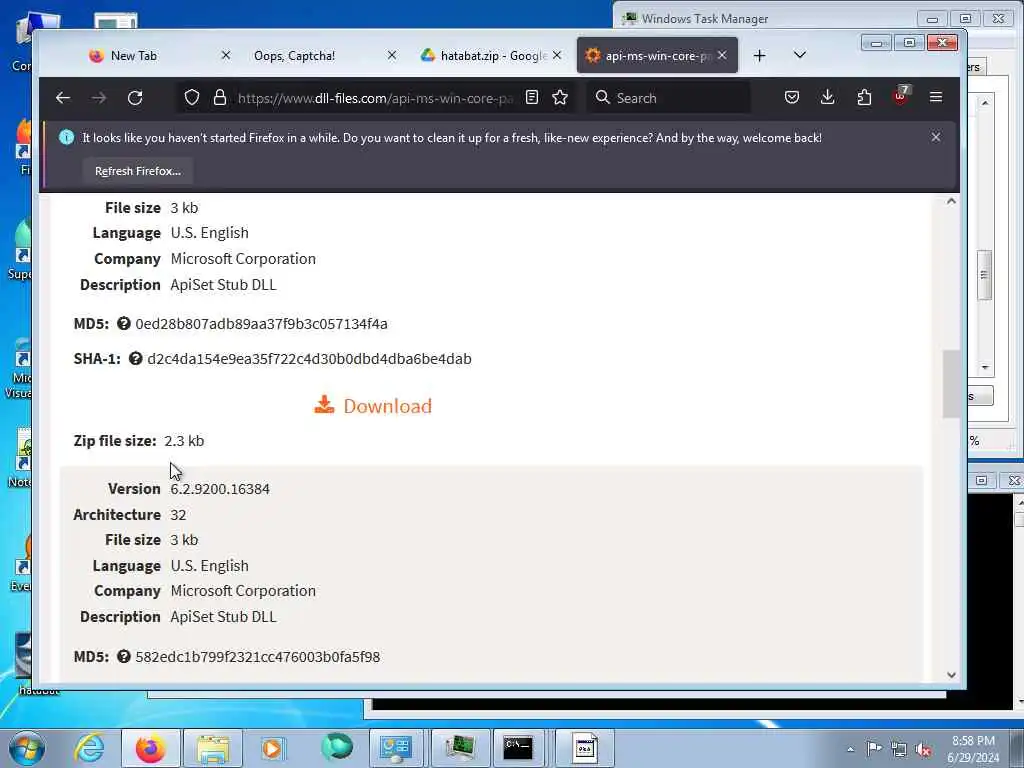The image size is (1024, 768).
Task: Select SHA-1 hash d2c4da154e9ea35f722c4d30b0dbd4dba6be4dab
Action: pos(309,359)
